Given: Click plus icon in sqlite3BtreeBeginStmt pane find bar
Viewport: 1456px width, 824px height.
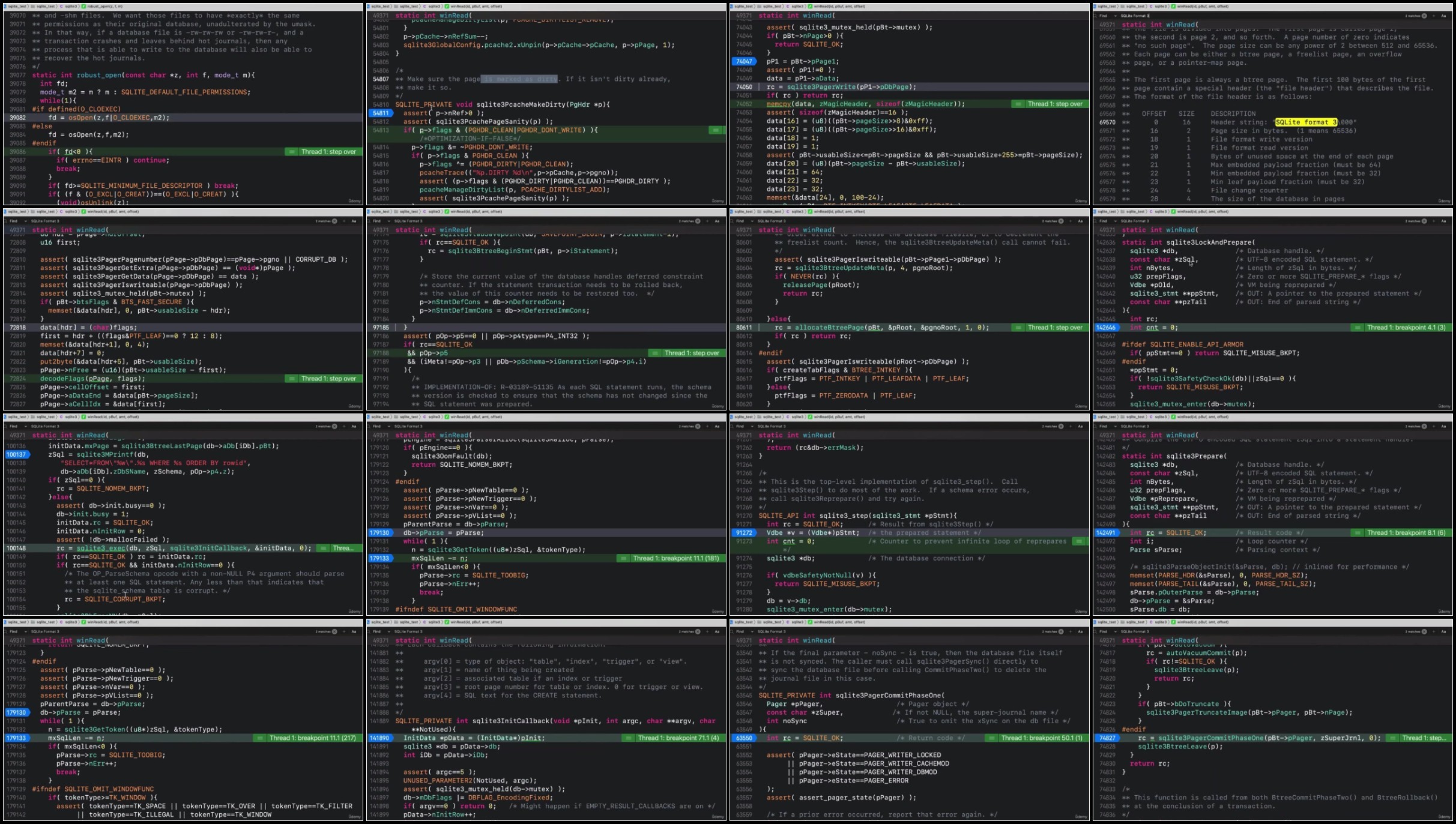Looking at the screenshot, I should (707, 221).
